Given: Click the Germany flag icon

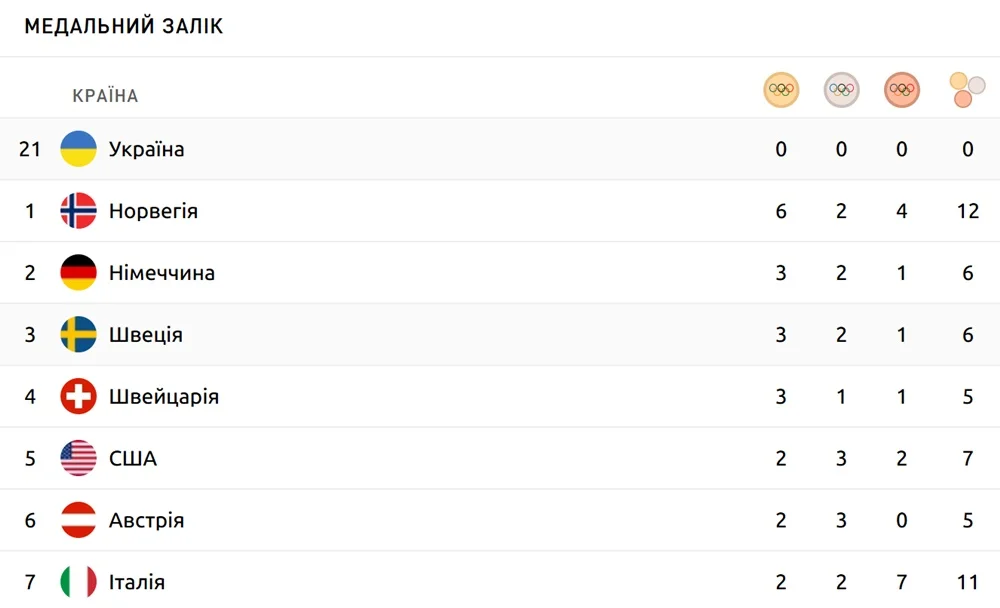Looking at the screenshot, I should click(x=78, y=273).
